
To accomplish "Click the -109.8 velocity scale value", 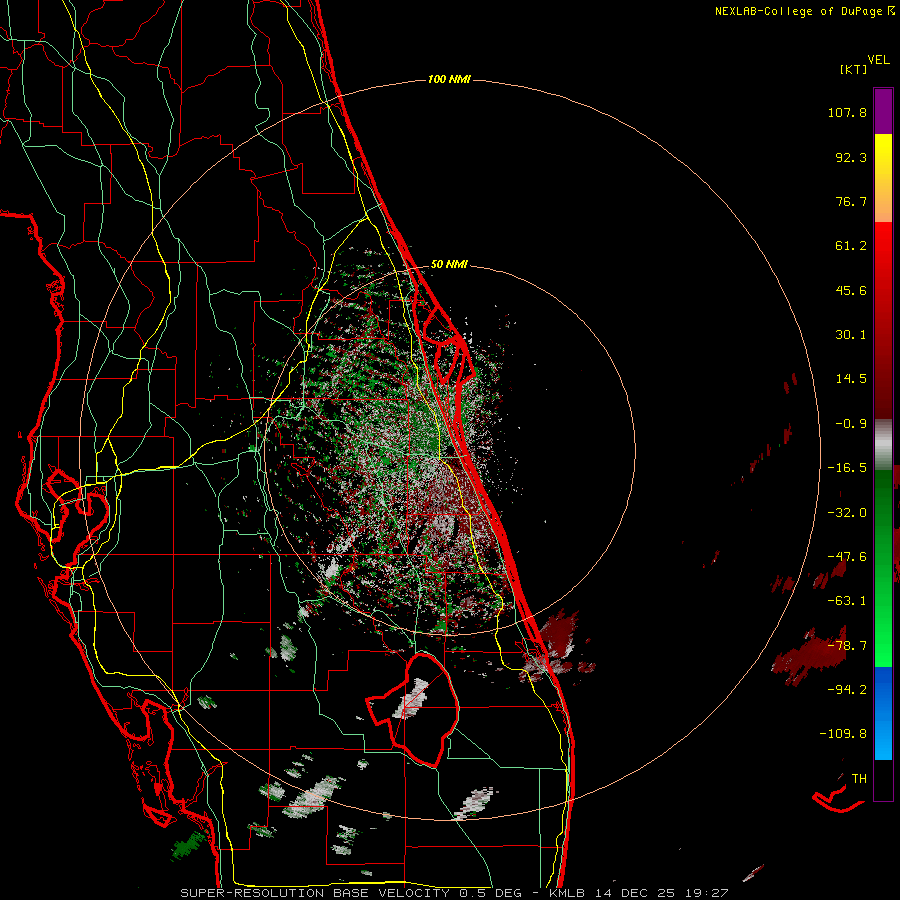I will tap(843, 734).
